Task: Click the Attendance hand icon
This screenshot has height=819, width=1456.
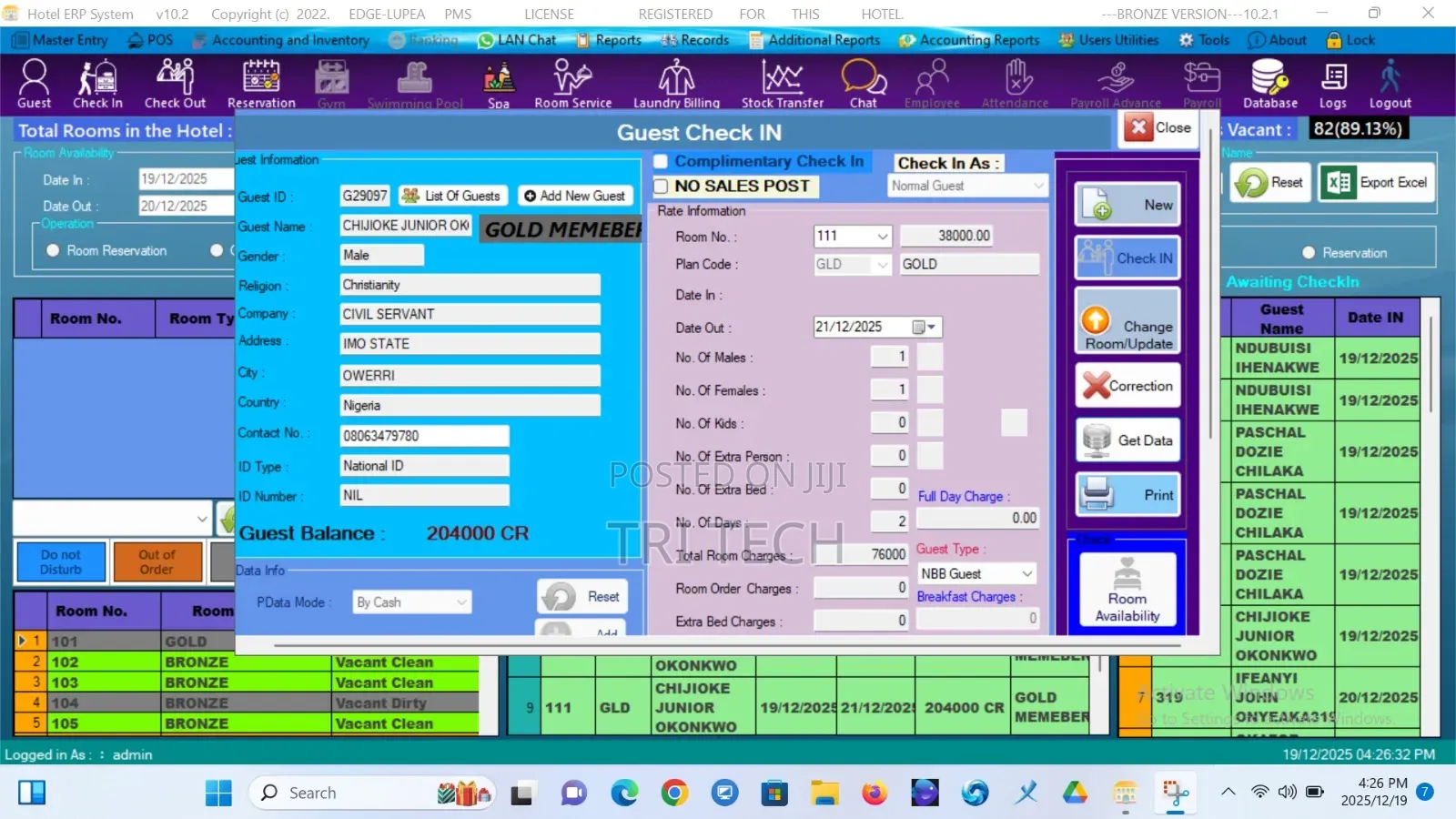Action: pyautogui.click(x=1015, y=84)
